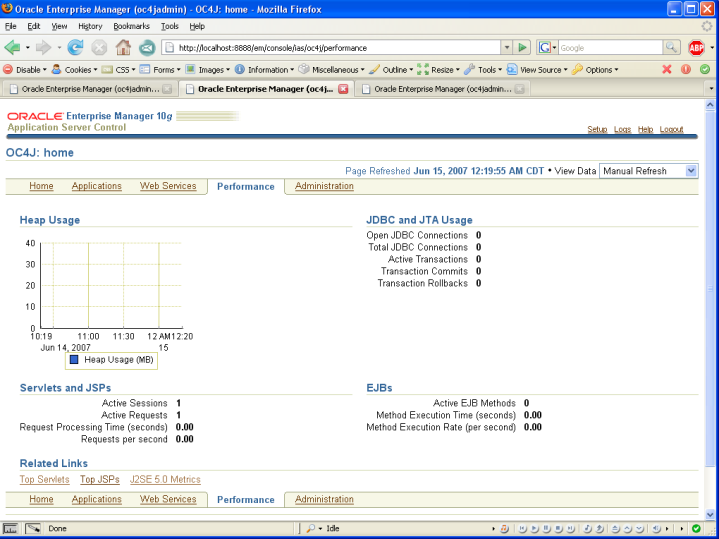Close the active Oracle Enterprise Manager tab

coord(343,89)
